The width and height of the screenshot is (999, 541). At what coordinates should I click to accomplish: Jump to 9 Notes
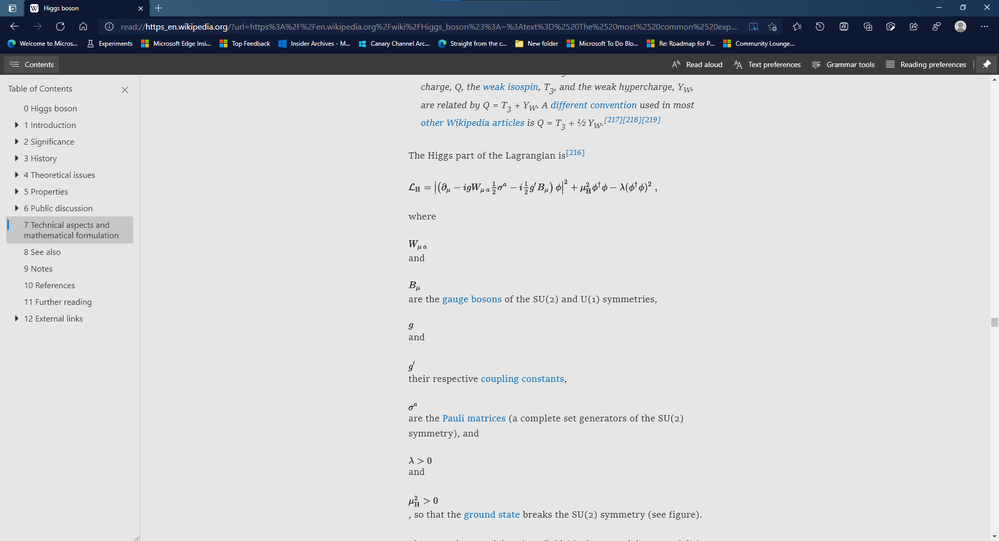(38, 269)
